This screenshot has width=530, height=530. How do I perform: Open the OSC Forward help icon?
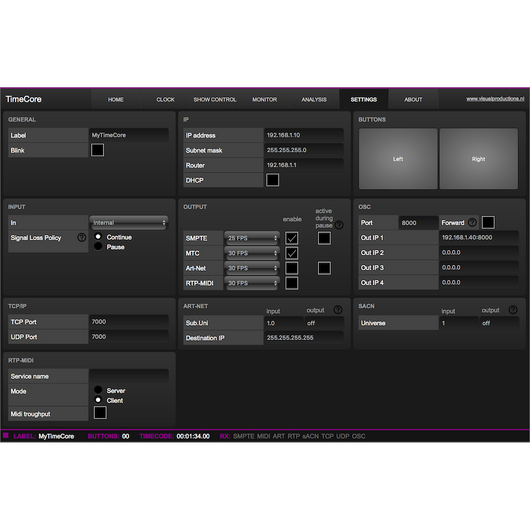click(x=472, y=222)
